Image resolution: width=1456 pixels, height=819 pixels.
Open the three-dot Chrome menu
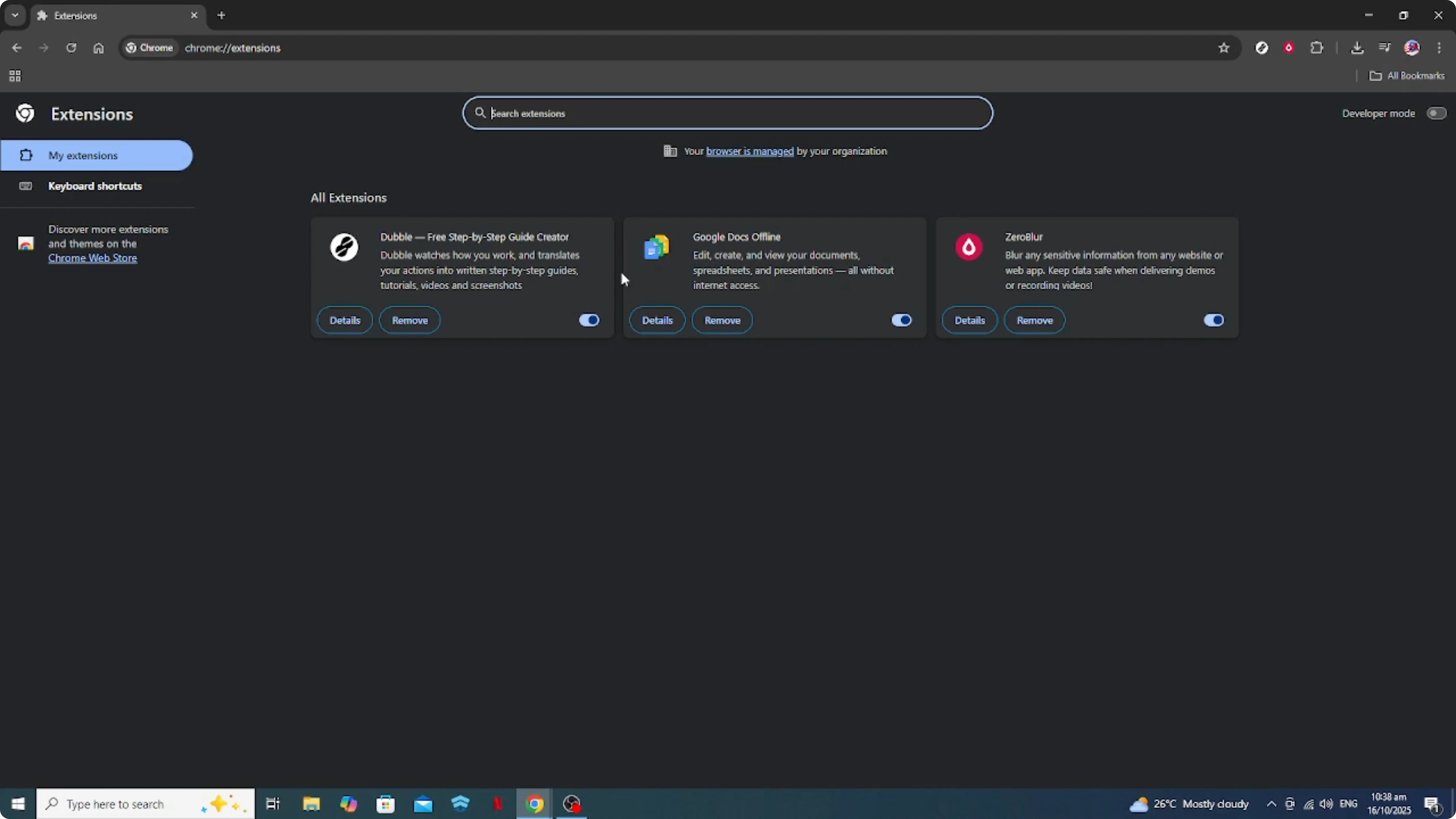click(x=1441, y=48)
